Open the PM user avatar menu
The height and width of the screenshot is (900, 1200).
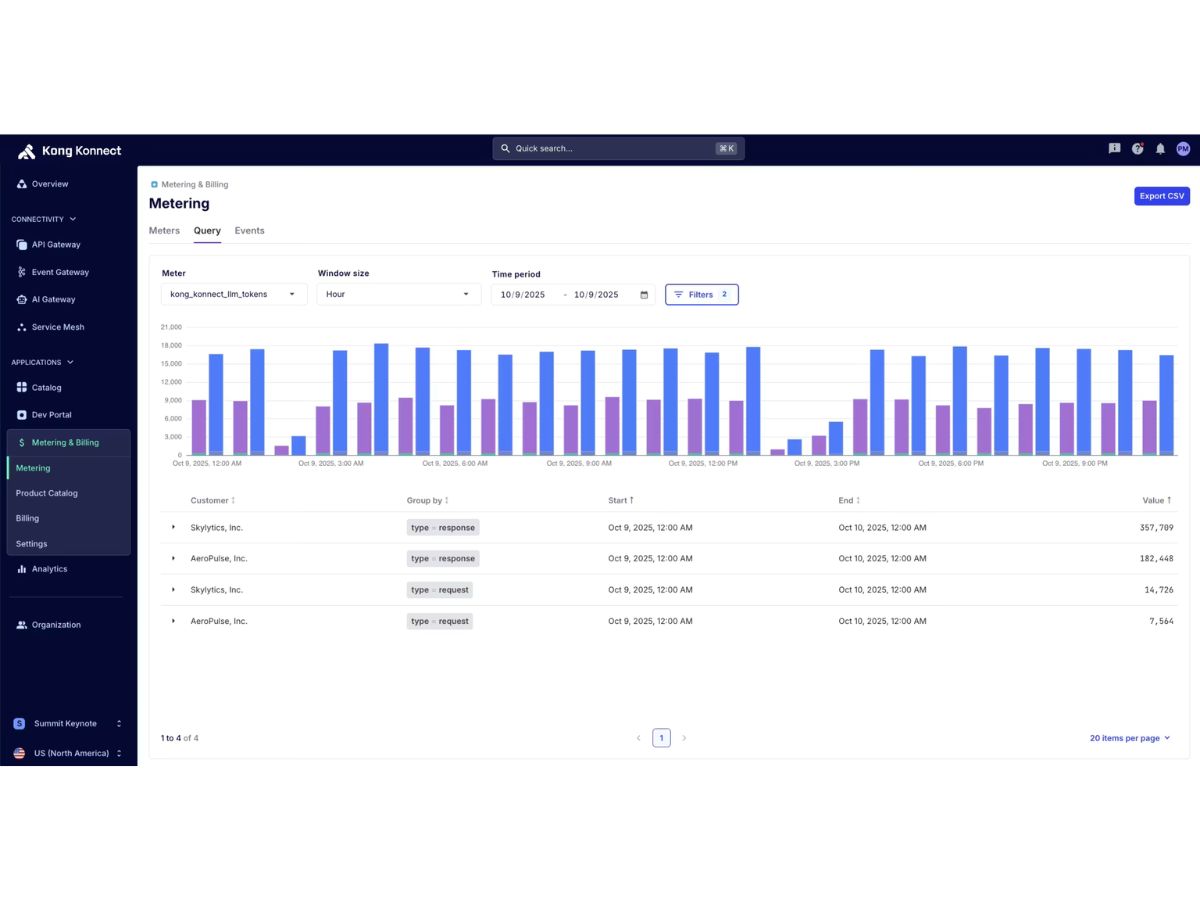[1183, 148]
